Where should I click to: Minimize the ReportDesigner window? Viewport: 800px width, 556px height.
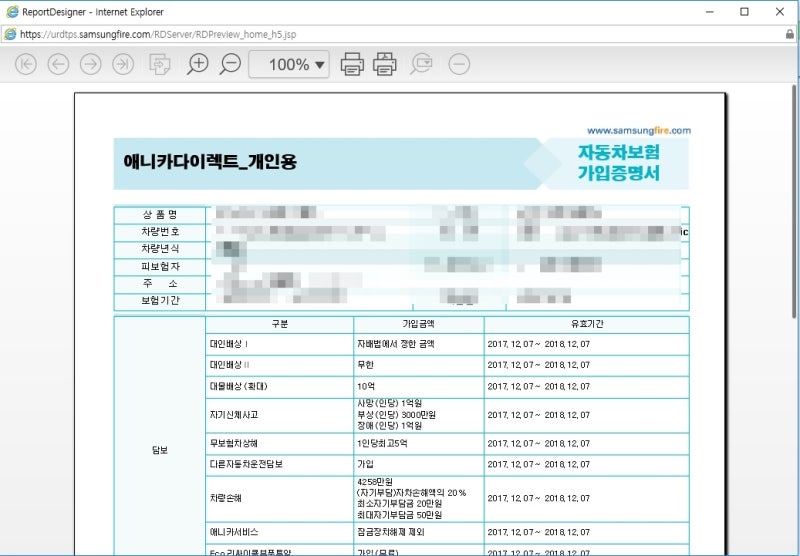(x=709, y=12)
